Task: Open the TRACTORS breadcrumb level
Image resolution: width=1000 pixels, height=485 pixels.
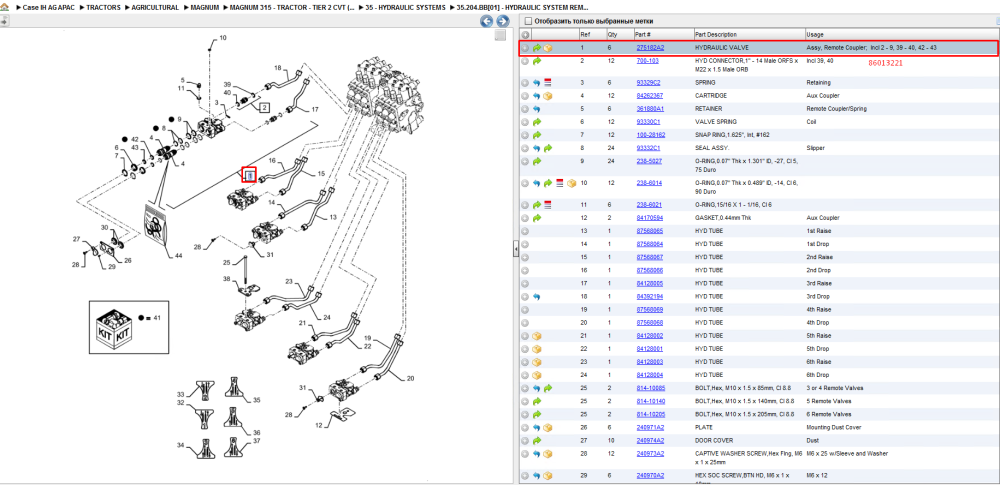Action: tap(103, 7)
